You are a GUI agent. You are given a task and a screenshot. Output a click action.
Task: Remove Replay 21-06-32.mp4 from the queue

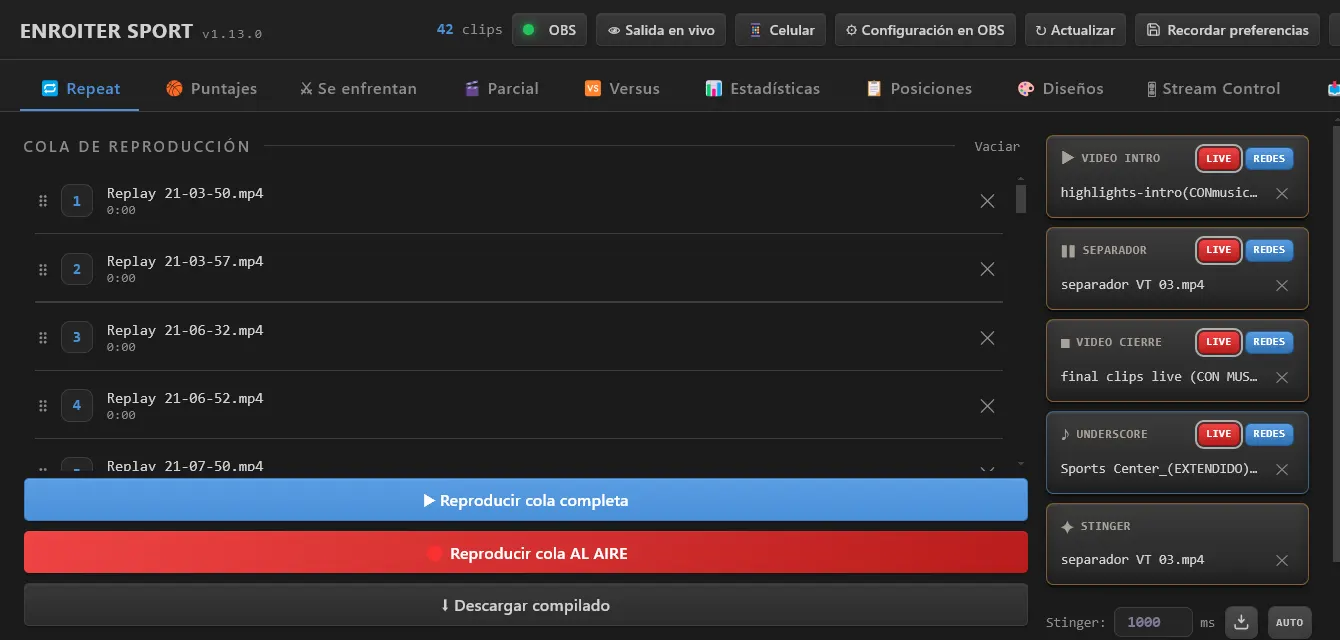[x=987, y=338]
